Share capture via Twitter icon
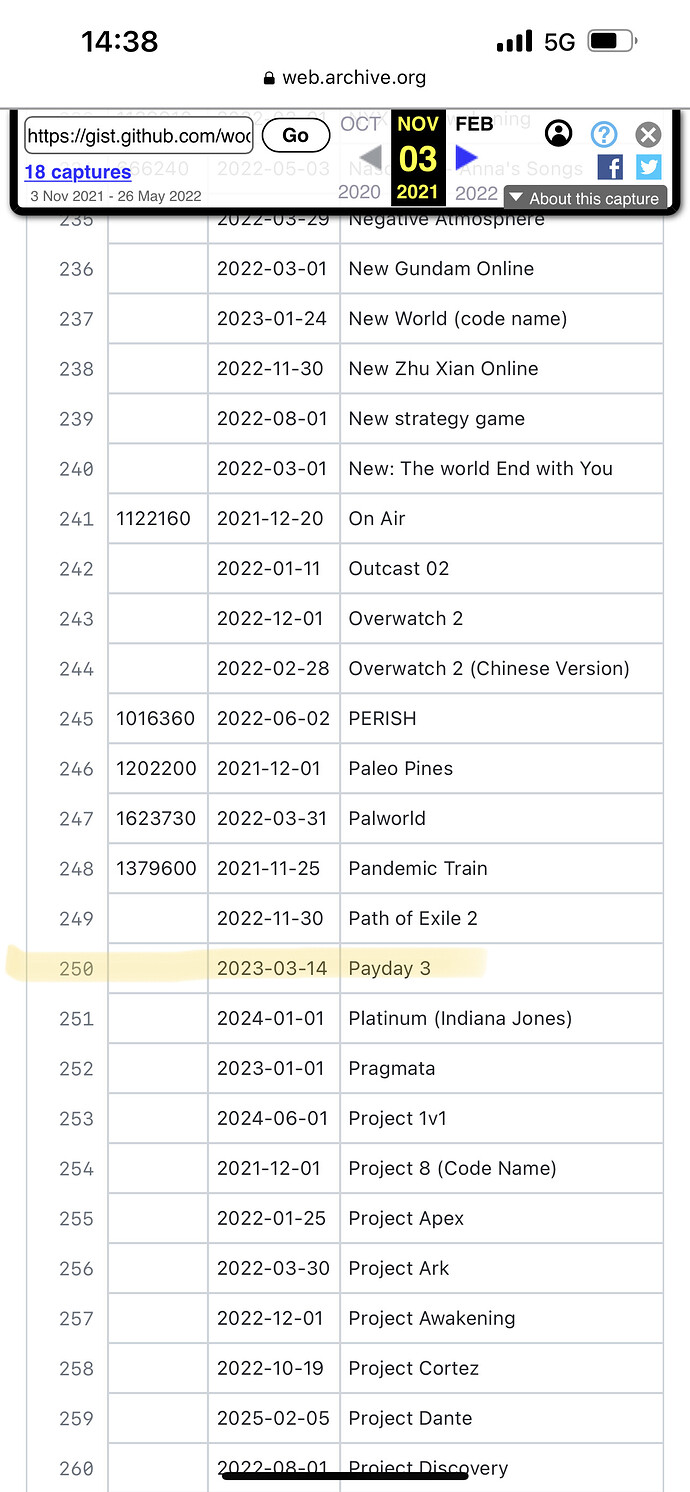This screenshot has height=1492, width=690. point(649,167)
